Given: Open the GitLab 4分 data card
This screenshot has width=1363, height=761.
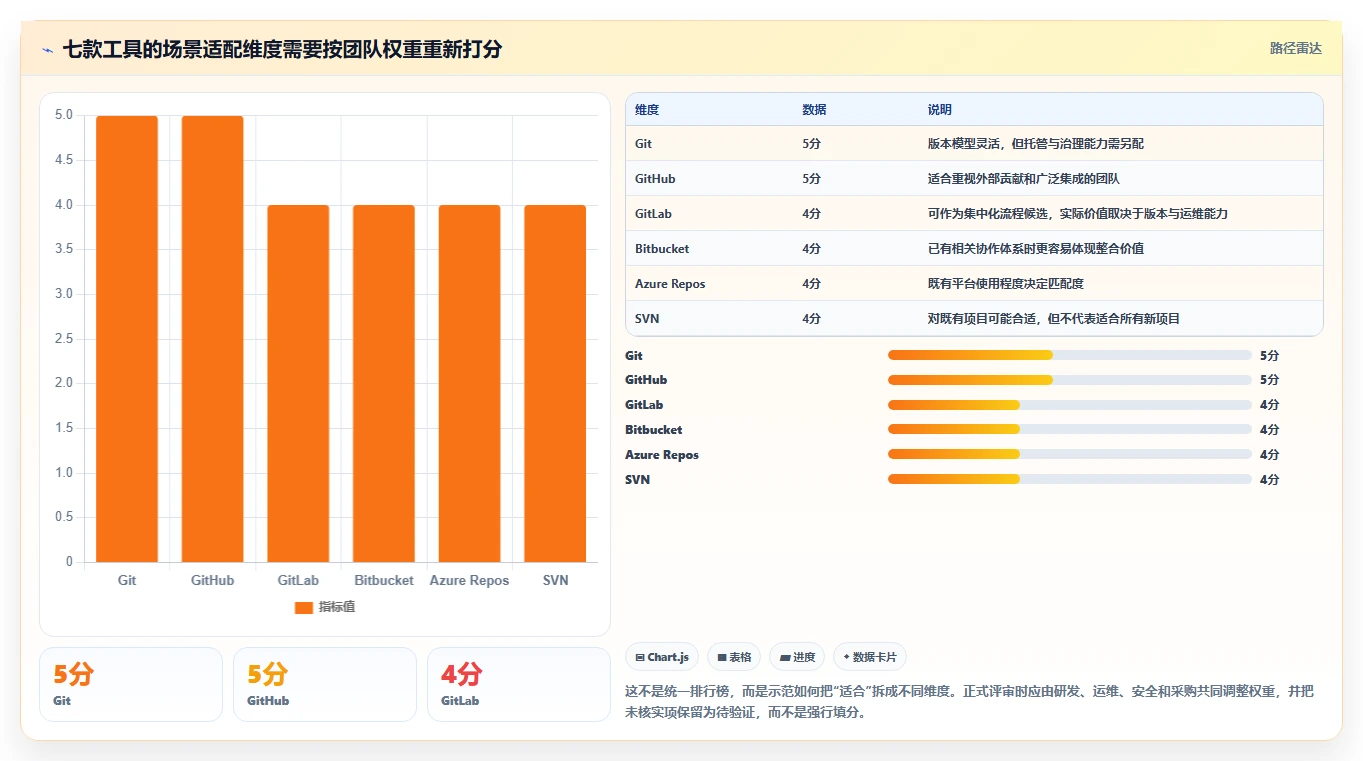Looking at the screenshot, I should [519, 684].
